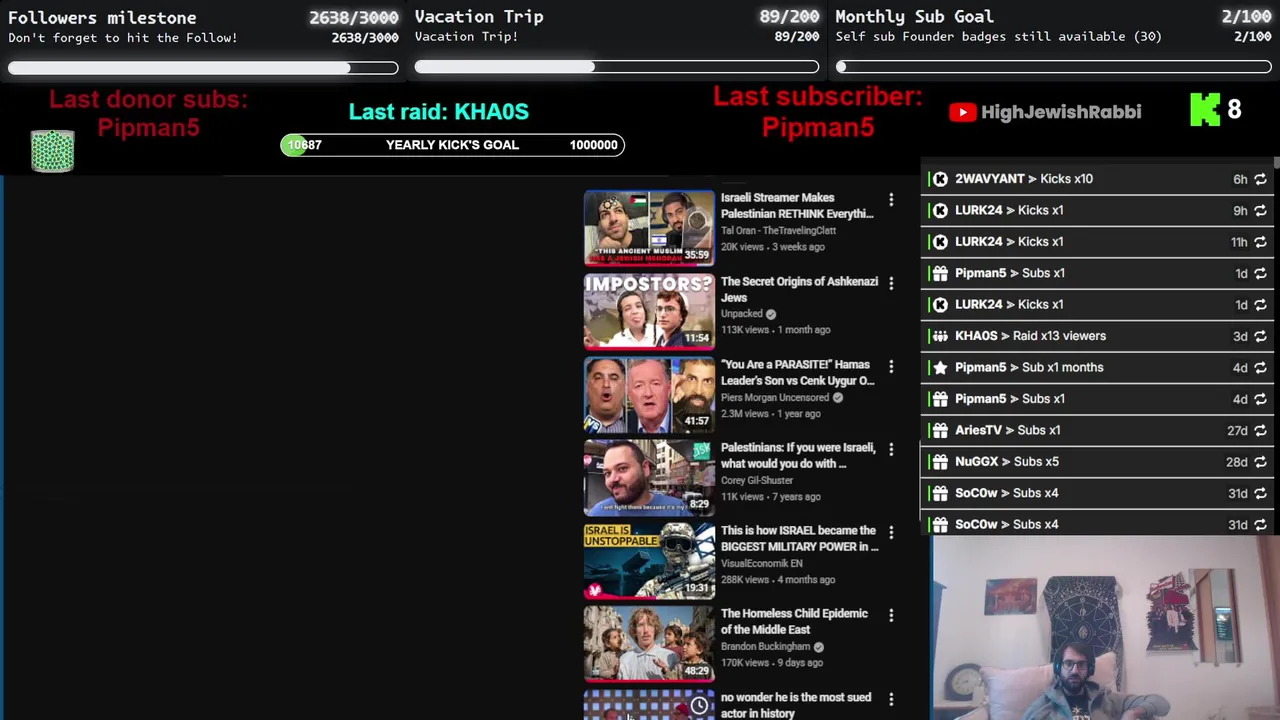Replay the 2WAVYANT Kicks x10 alert
Image resolution: width=1280 pixels, height=720 pixels.
tap(1260, 179)
